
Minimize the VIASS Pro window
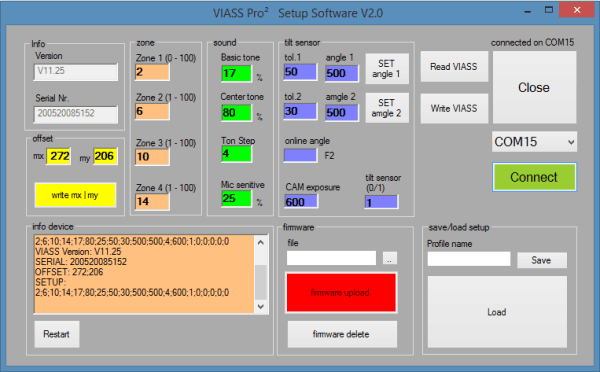[x=528, y=11]
